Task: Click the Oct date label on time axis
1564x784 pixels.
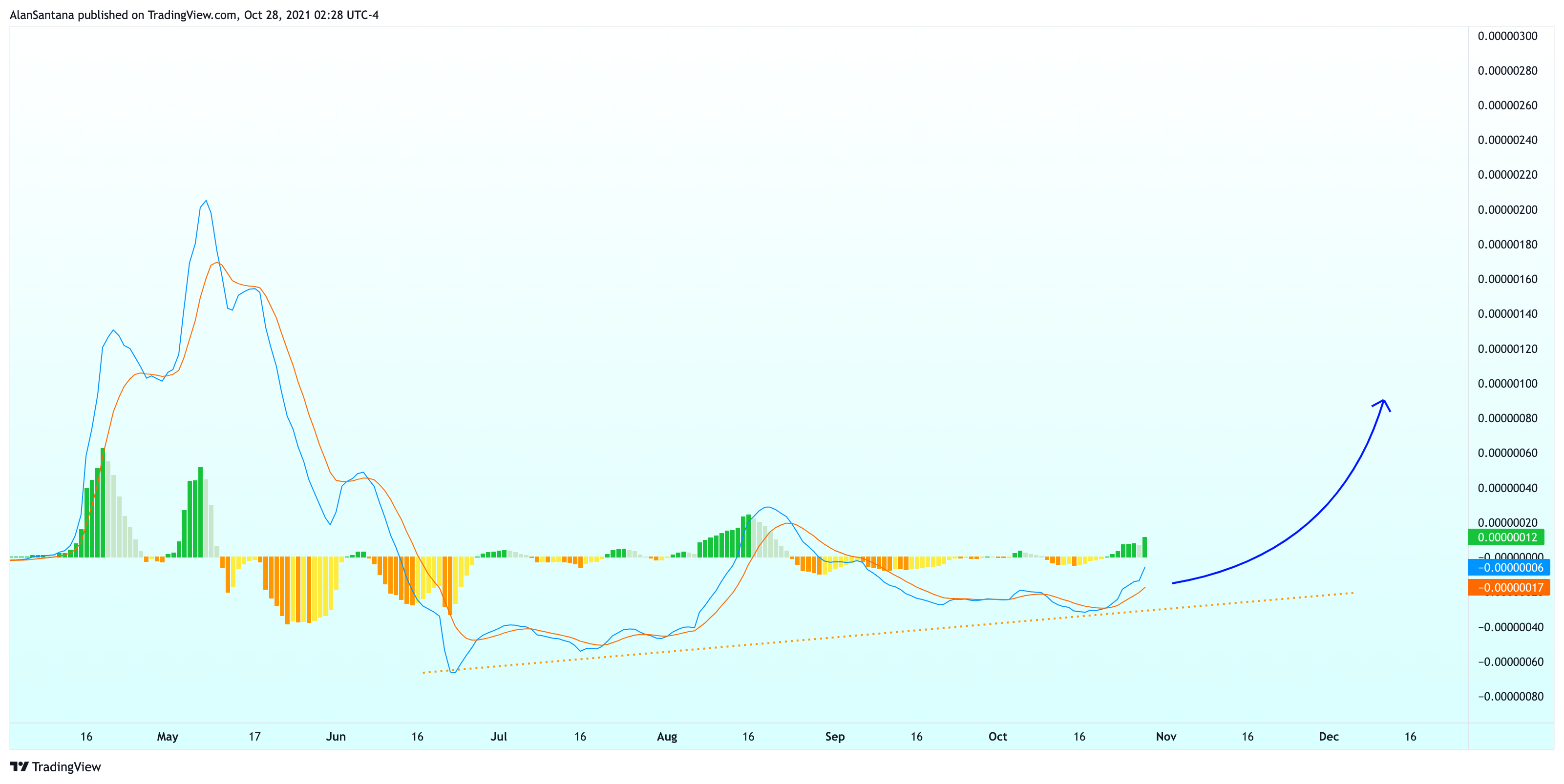Action: coord(997,737)
